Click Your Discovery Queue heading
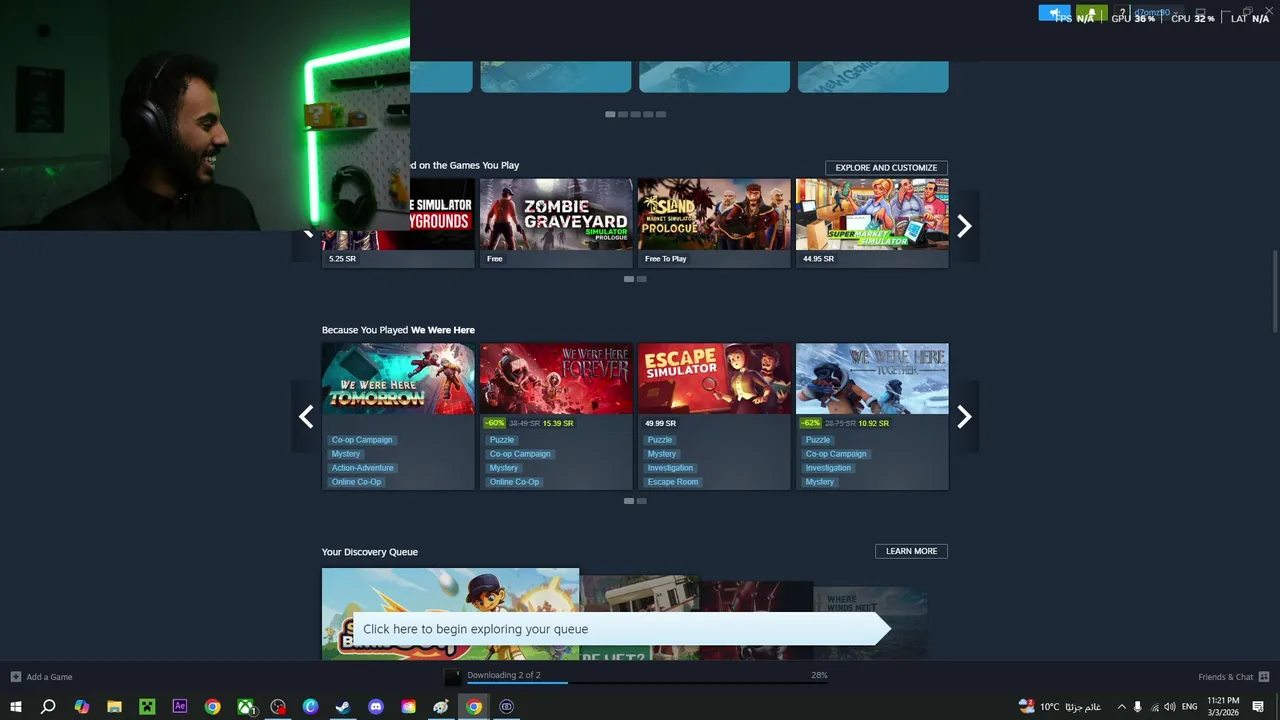 (370, 552)
